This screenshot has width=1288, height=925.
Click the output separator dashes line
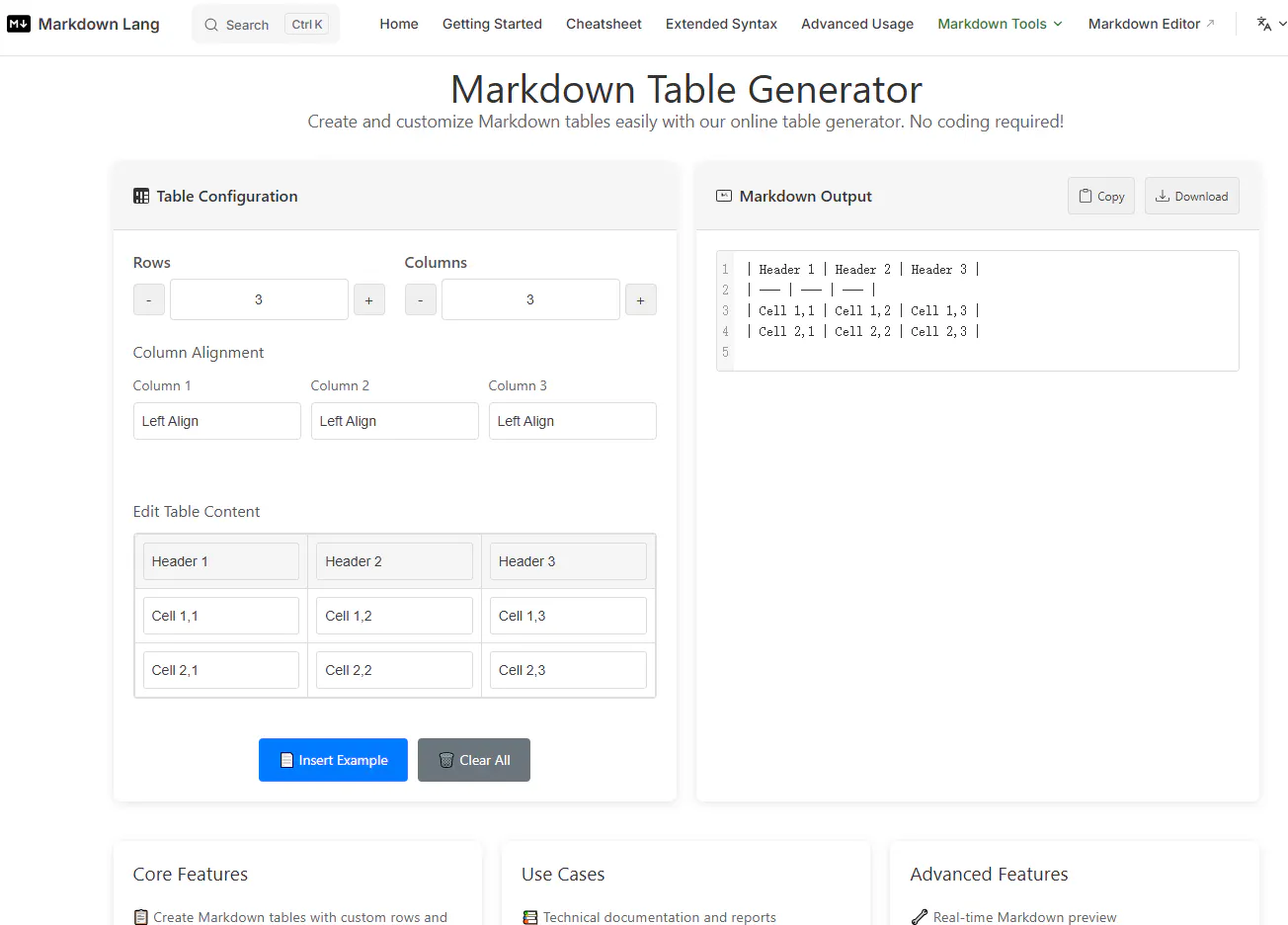[x=811, y=290]
